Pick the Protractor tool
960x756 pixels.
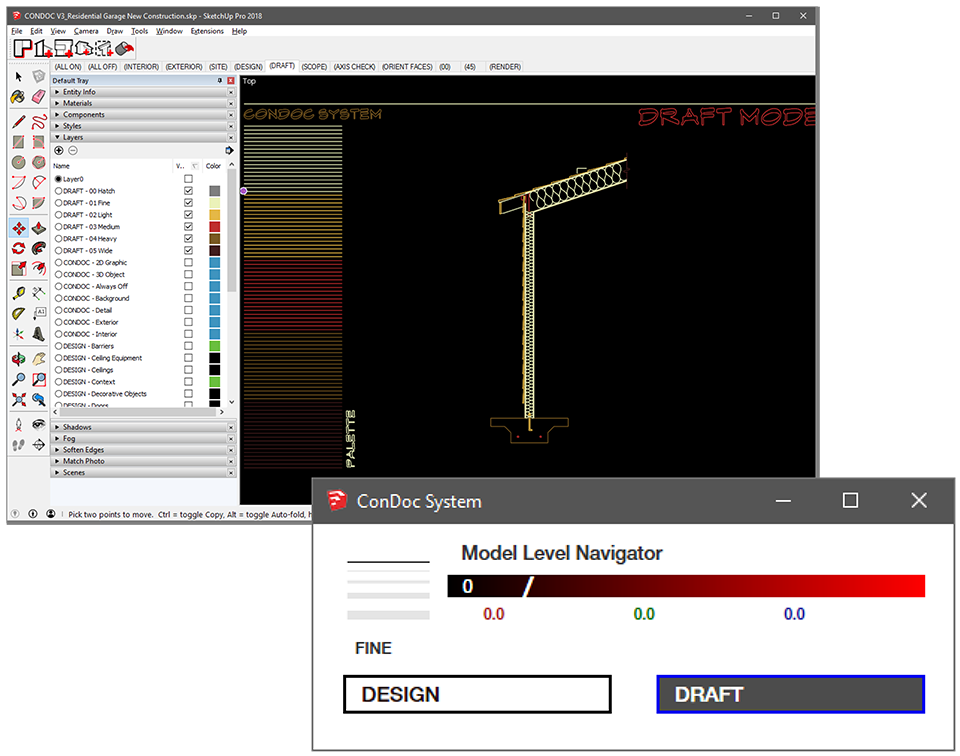pyautogui.click(x=18, y=313)
